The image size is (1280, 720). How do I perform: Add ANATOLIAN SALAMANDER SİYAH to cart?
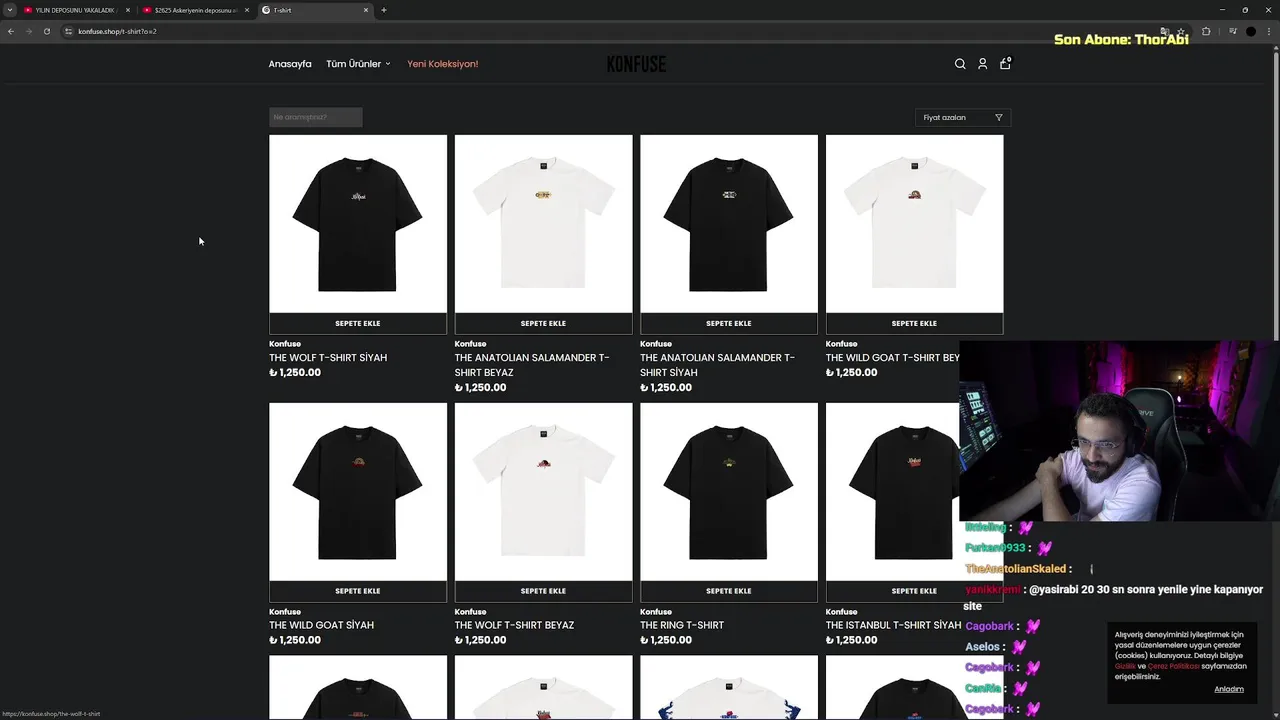pos(729,323)
